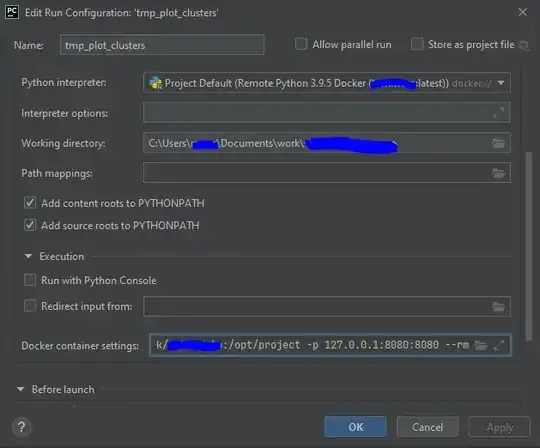This screenshot has height=448, width=540.
Task: Open folder browser for Working directory
Action: (x=498, y=143)
